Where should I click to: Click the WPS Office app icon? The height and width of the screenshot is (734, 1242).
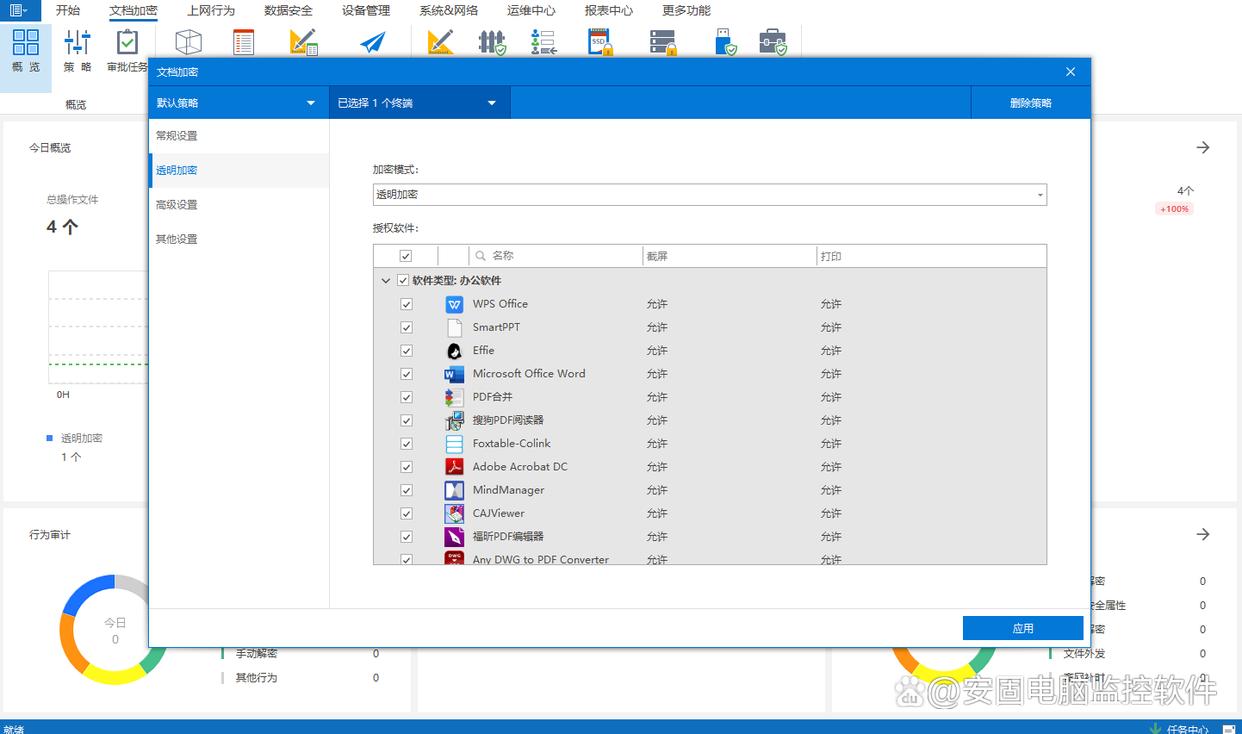pyautogui.click(x=454, y=304)
